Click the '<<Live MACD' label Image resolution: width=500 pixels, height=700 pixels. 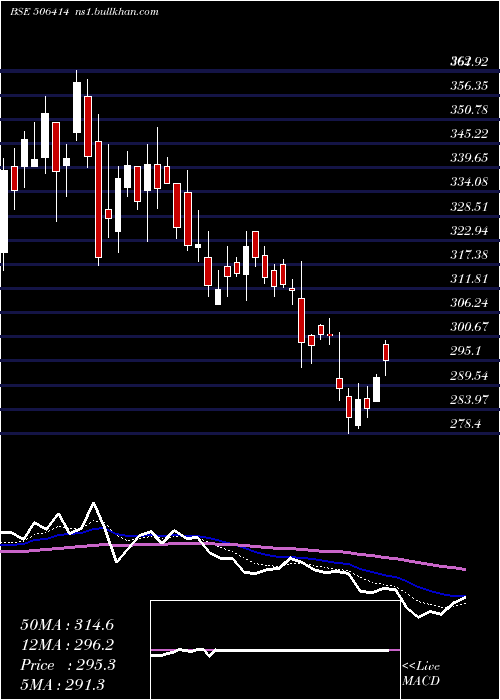[421, 673]
